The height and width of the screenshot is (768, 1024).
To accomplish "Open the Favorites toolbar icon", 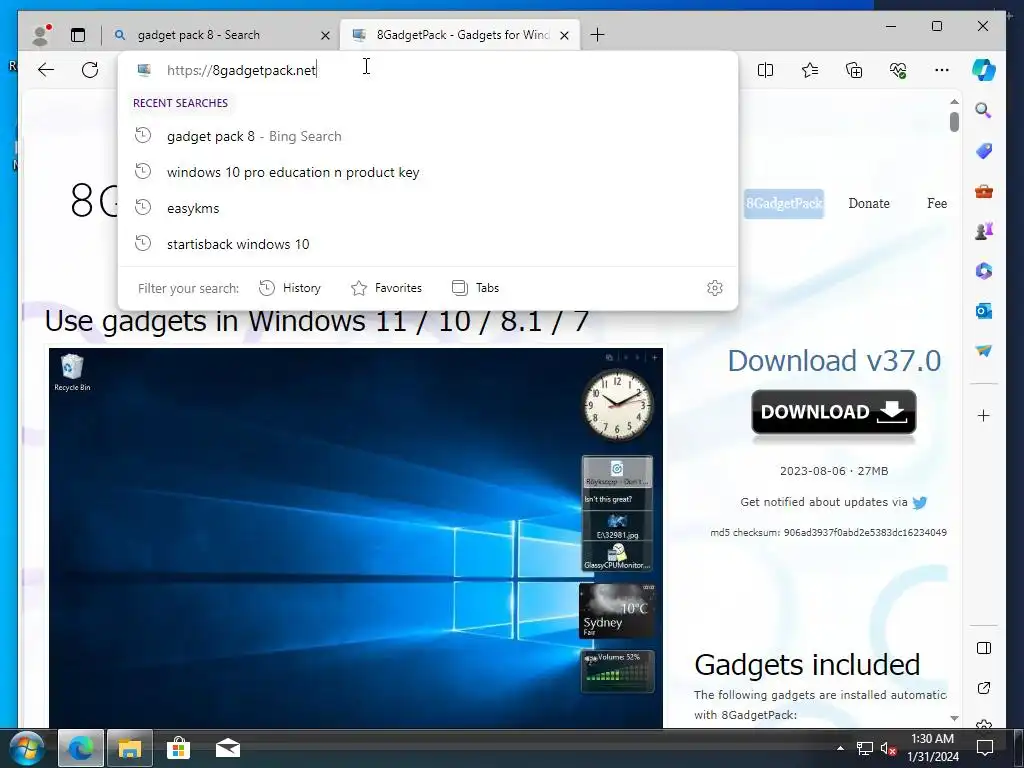I will point(810,70).
